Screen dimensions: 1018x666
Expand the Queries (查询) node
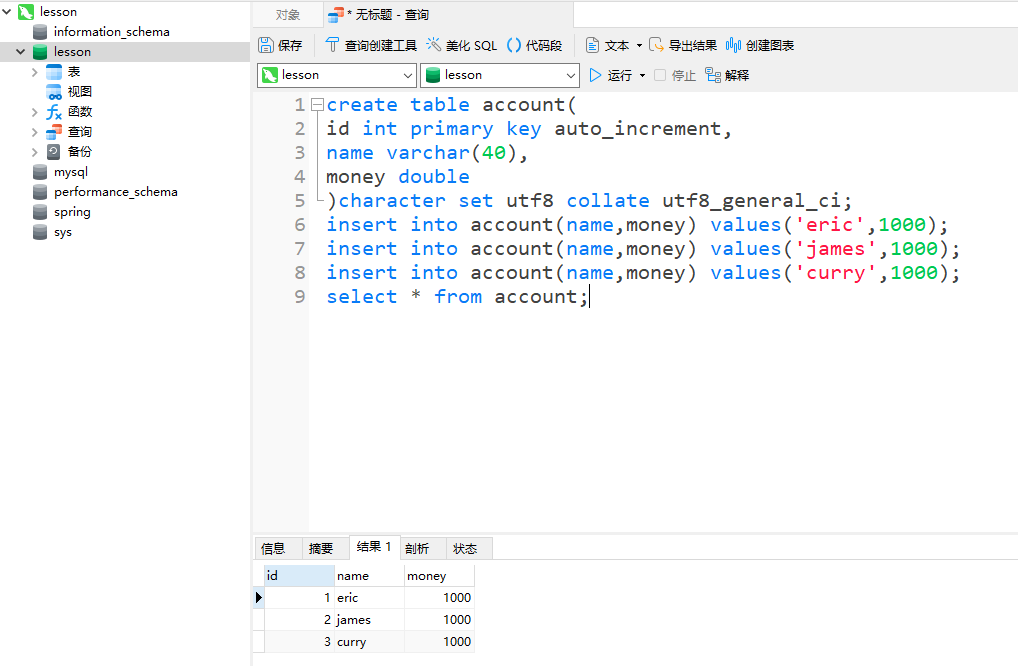pos(34,132)
